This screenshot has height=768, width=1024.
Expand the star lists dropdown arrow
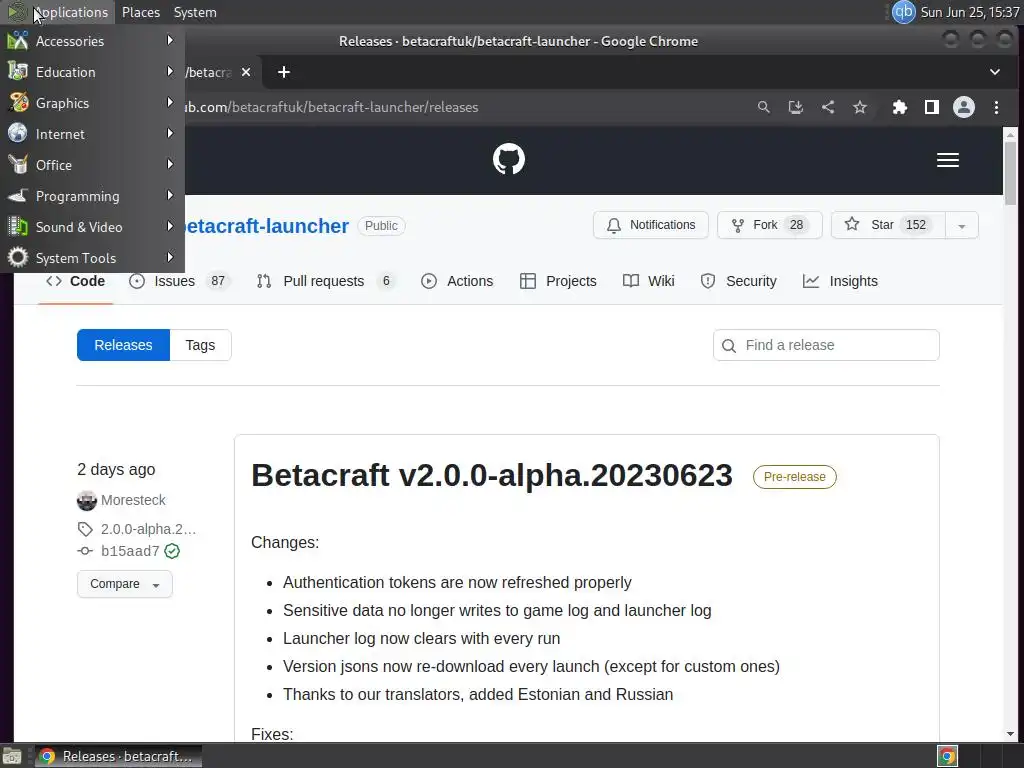(961, 226)
